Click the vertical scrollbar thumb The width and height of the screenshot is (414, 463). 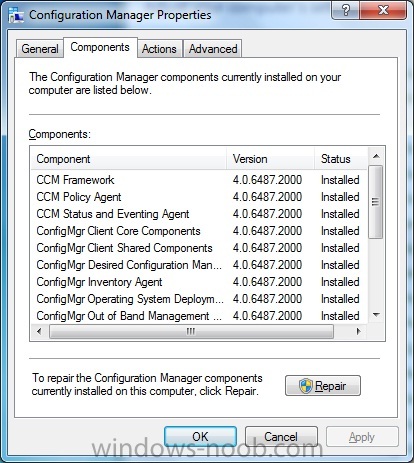(376, 202)
